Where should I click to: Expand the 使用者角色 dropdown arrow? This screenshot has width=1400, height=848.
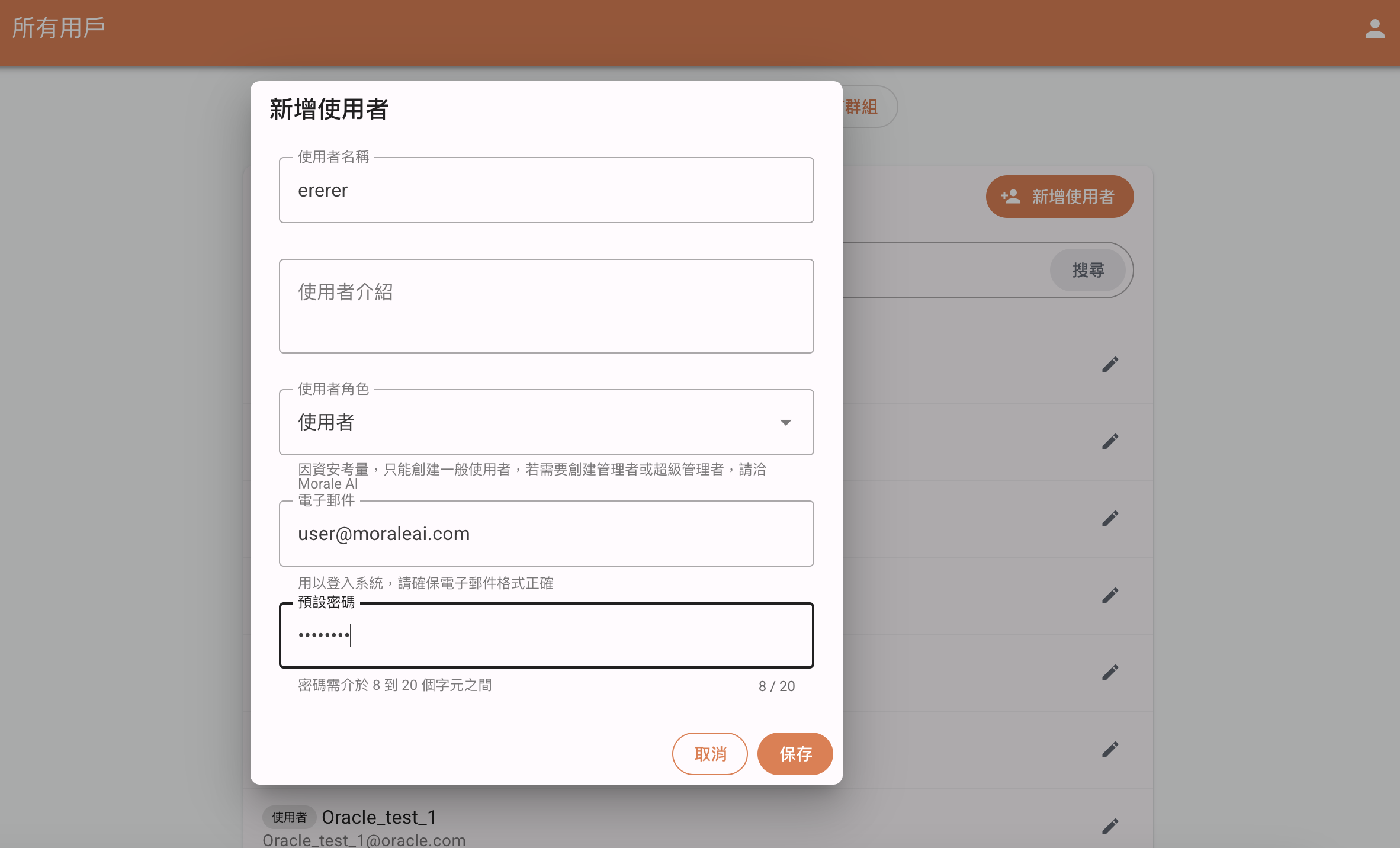point(785,422)
